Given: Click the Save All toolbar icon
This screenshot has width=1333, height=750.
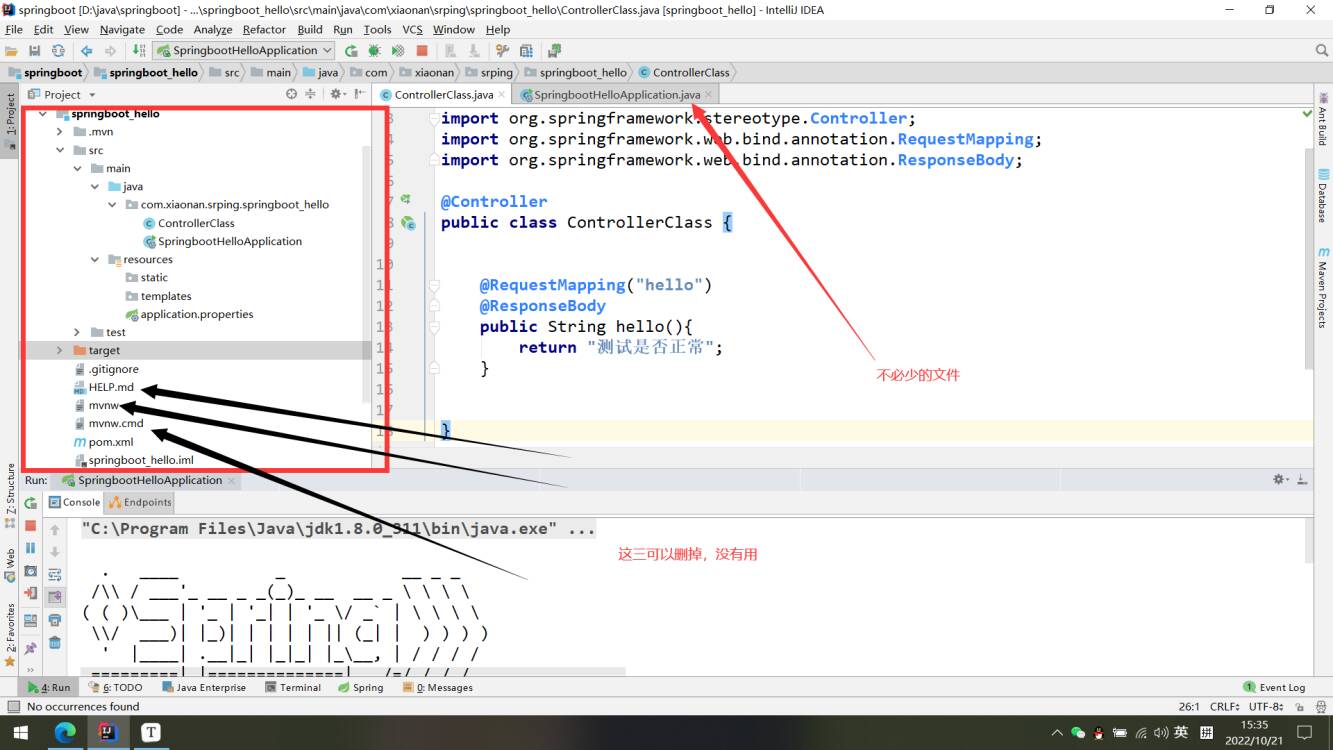Looking at the screenshot, I should click(35, 50).
